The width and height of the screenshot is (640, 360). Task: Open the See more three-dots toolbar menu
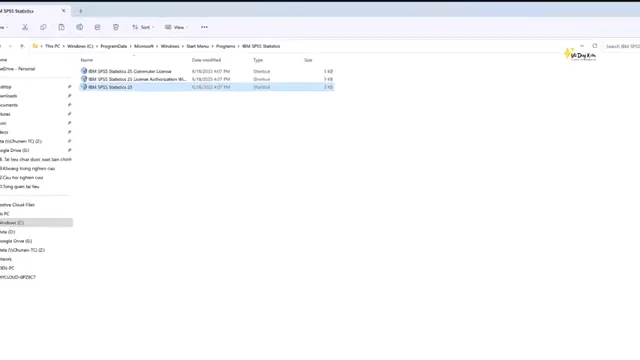(204, 27)
